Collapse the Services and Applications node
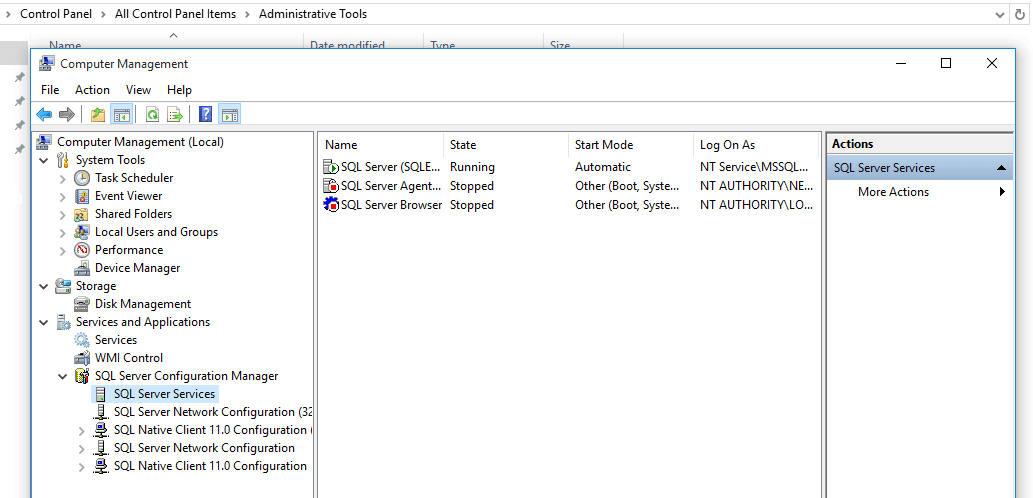1033x498 pixels. pyautogui.click(x=44, y=323)
